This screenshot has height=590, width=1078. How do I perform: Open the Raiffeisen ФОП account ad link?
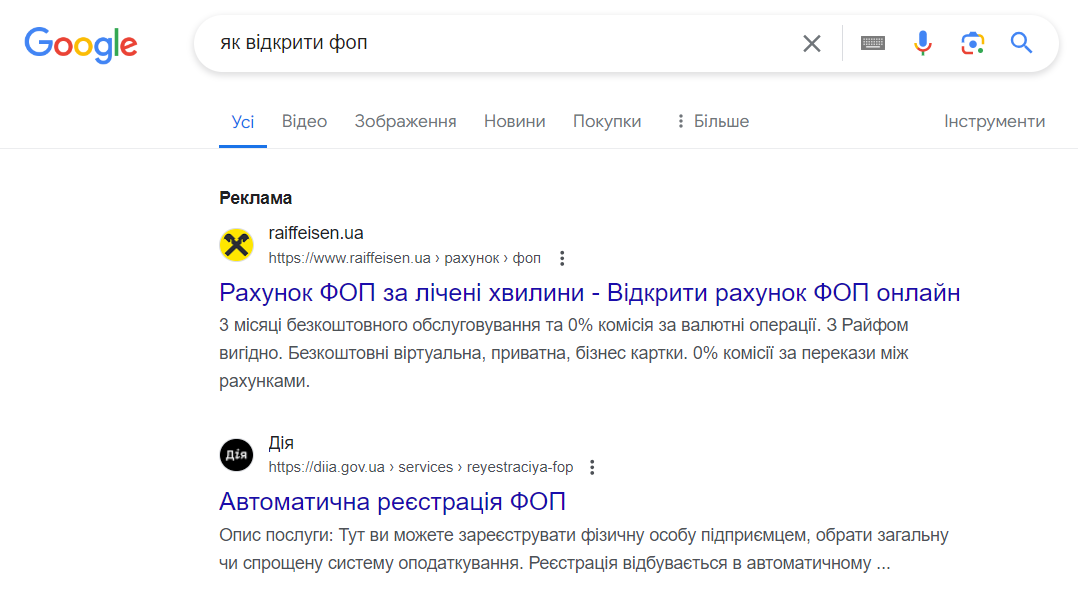coord(588,292)
